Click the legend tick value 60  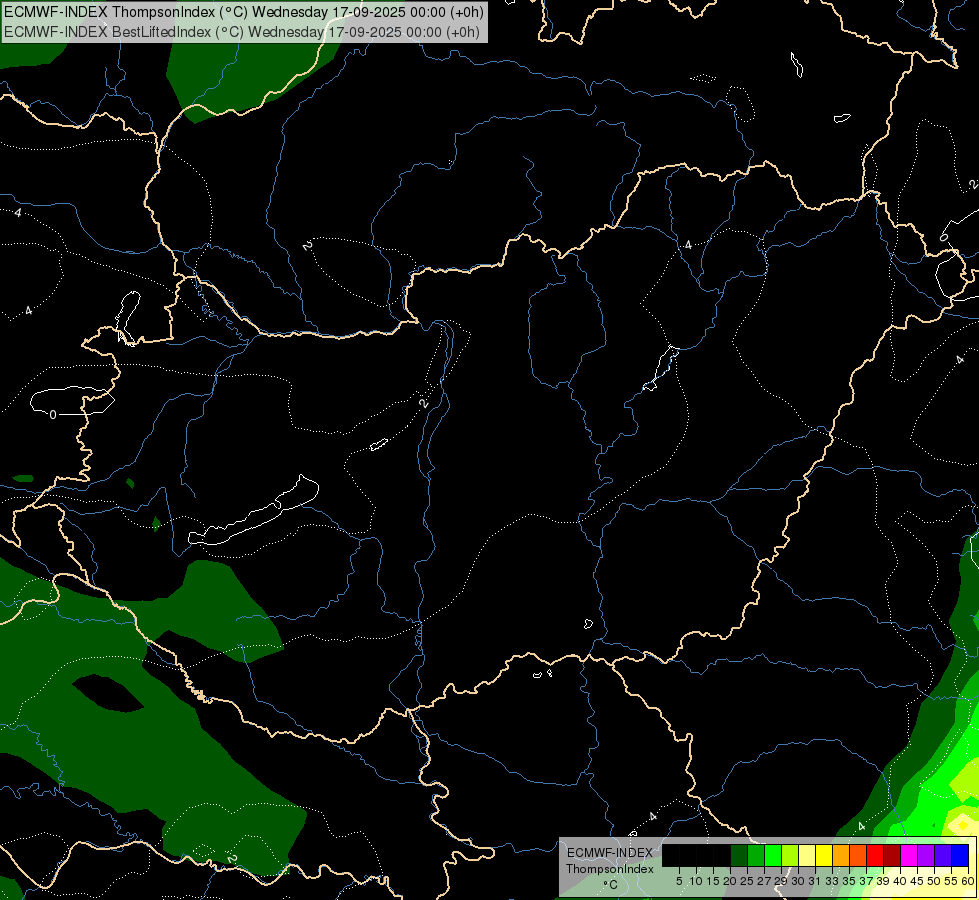point(968,881)
